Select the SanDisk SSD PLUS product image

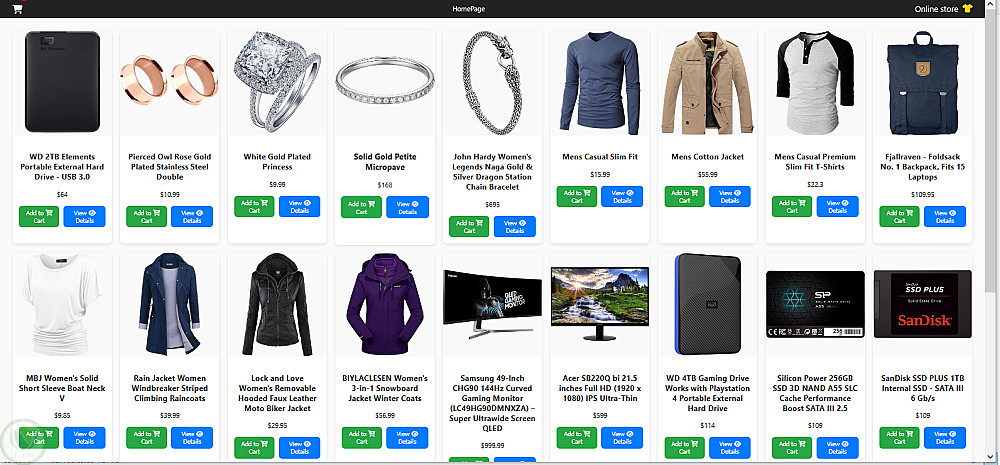point(922,304)
